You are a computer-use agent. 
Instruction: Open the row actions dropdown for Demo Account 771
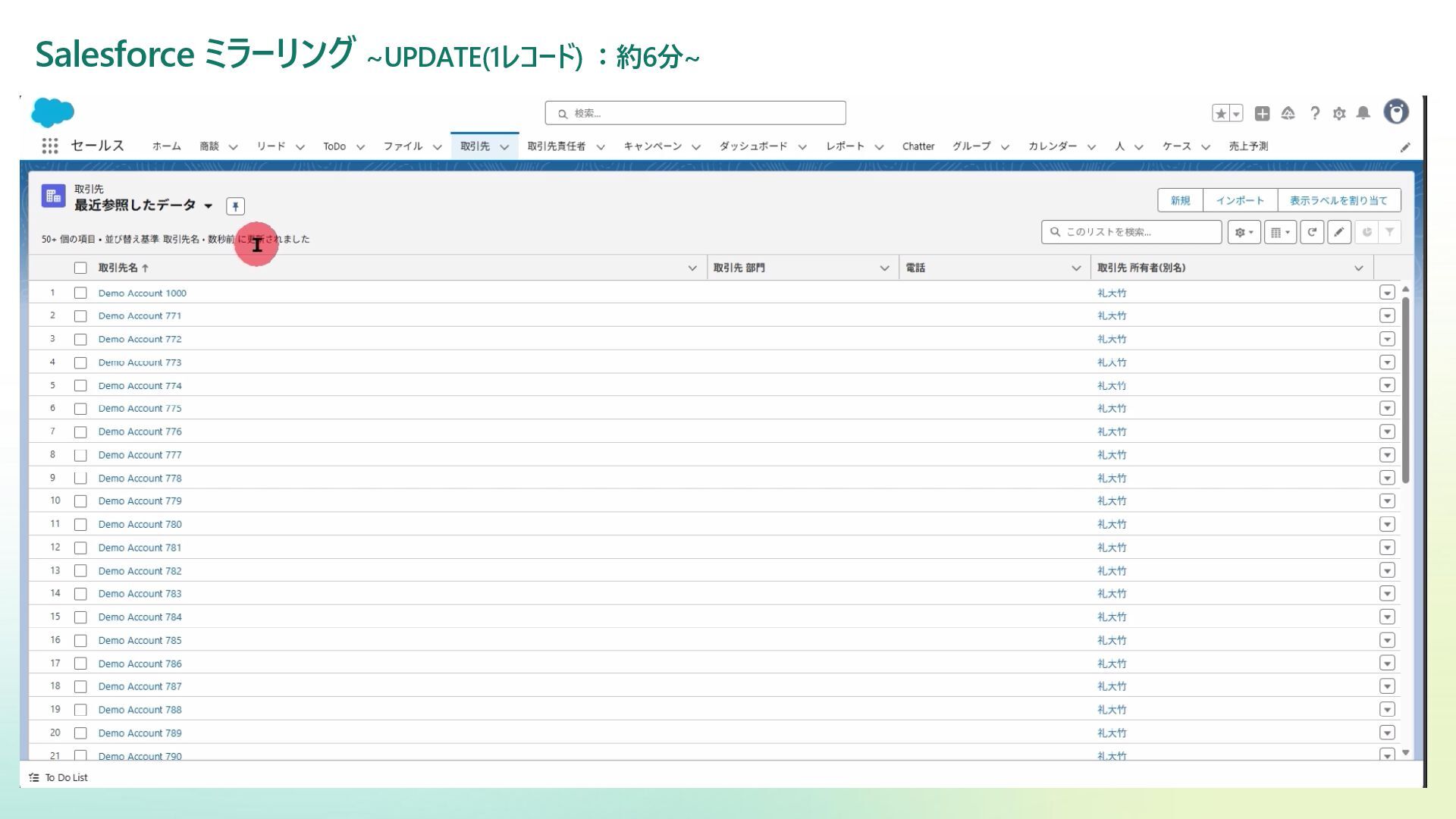(x=1387, y=316)
